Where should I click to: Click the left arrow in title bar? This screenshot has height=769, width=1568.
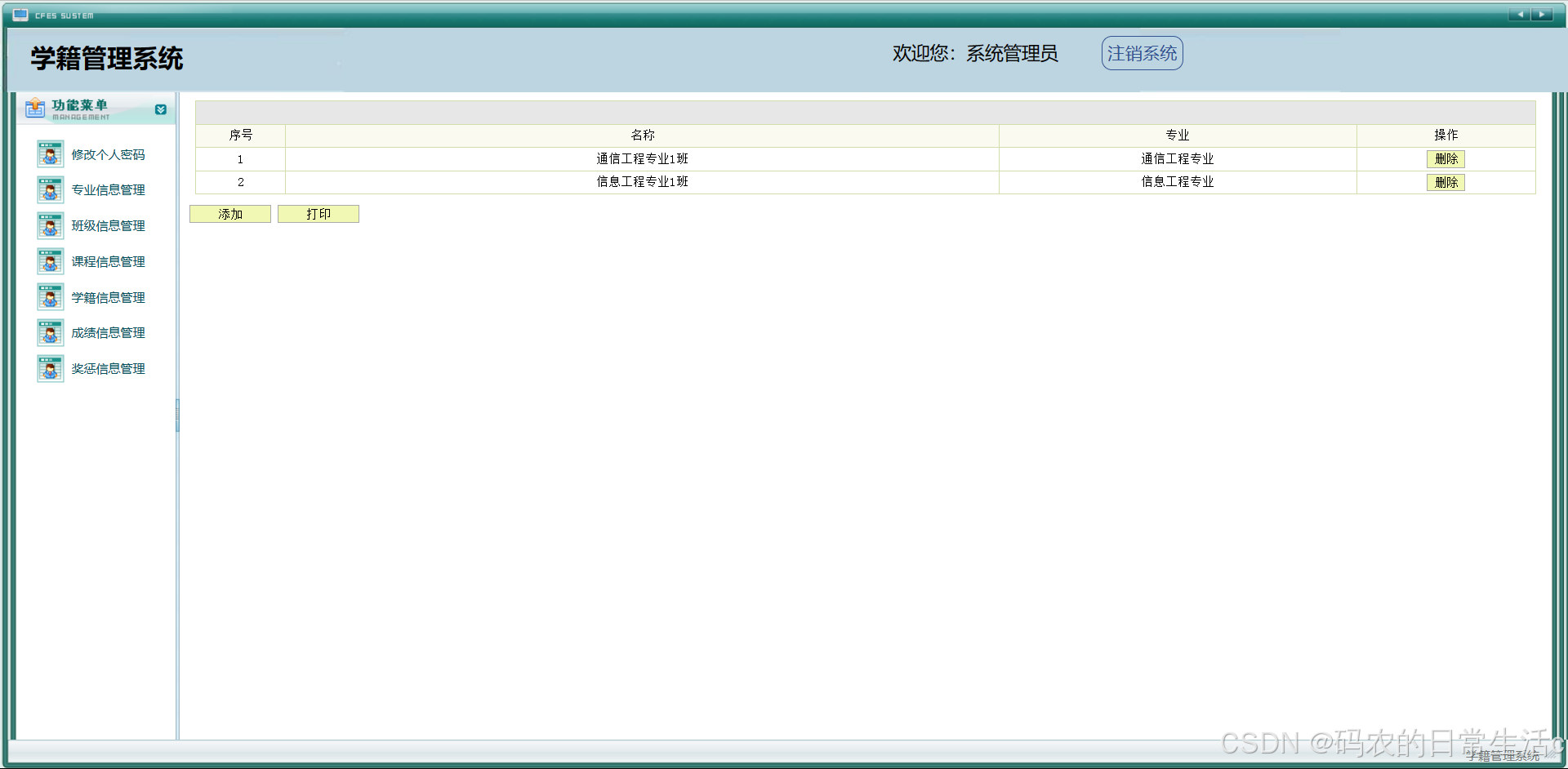[x=1520, y=14]
